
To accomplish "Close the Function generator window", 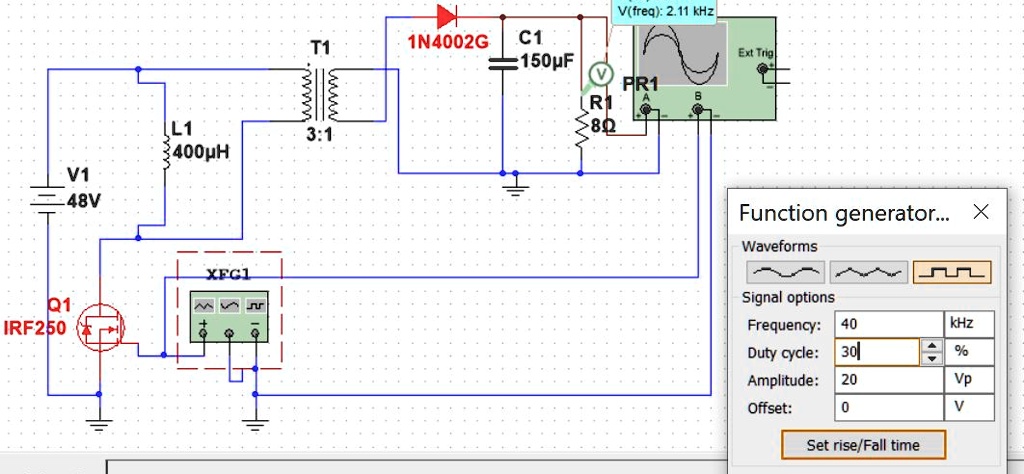I will coord(981,212).
